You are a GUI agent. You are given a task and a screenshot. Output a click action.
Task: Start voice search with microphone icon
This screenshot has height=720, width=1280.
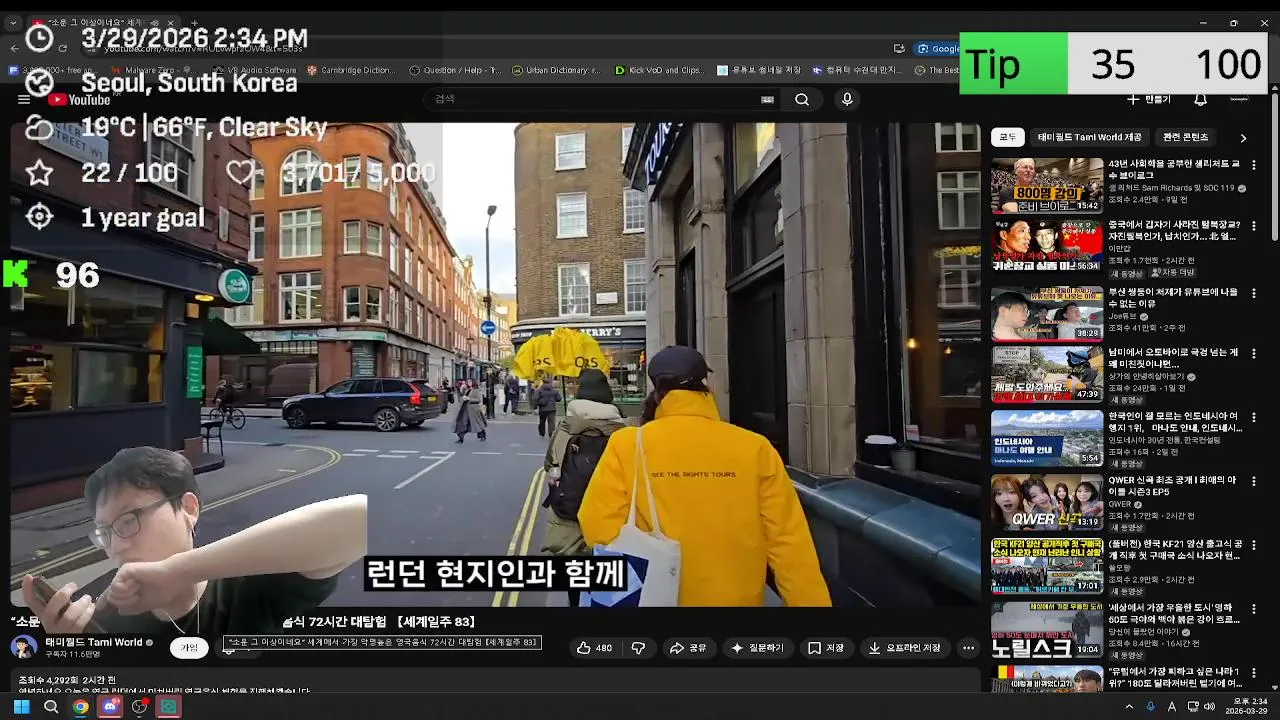point(847,99)
